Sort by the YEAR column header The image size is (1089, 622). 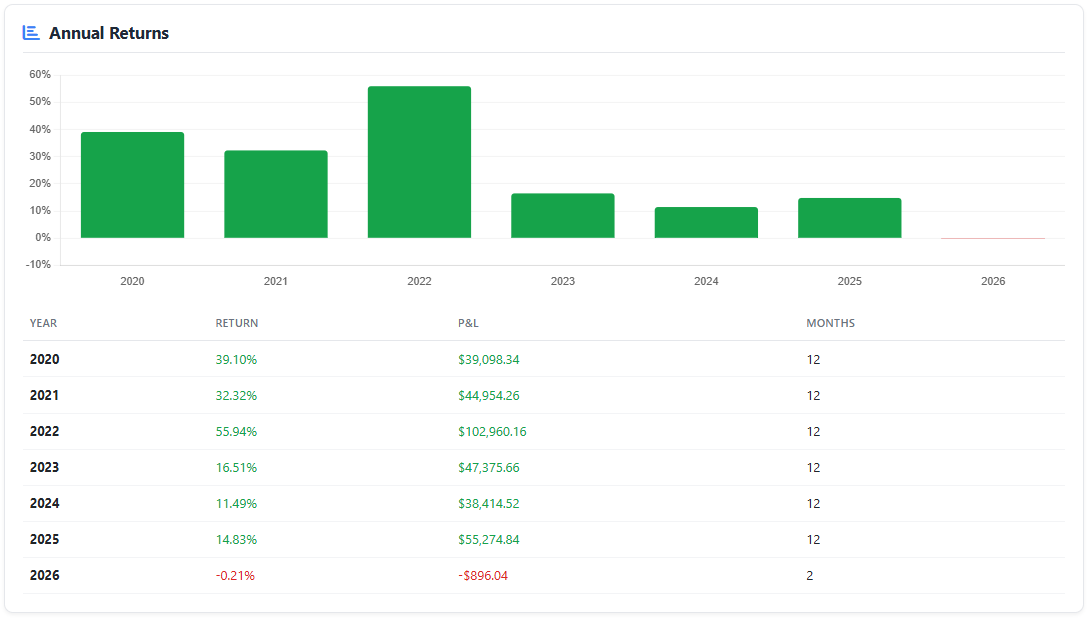(x=43, y=323)
